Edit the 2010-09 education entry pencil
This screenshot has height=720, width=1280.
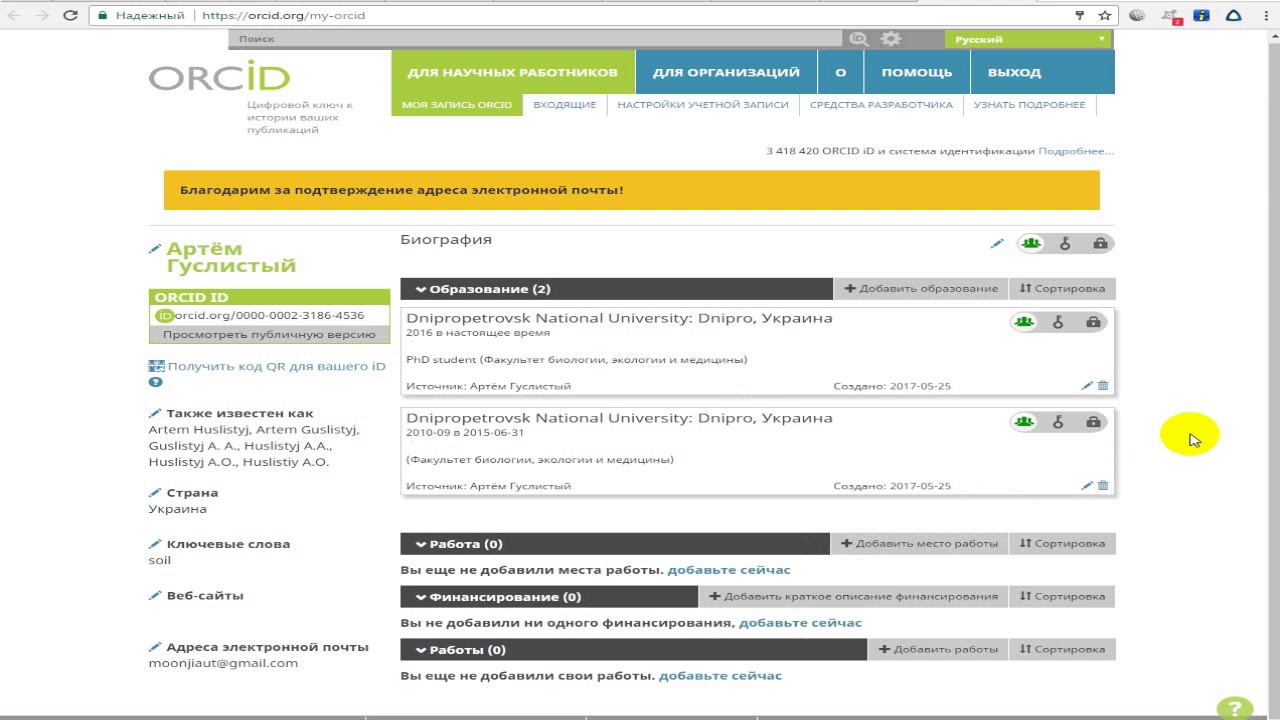coord(1087,486)
